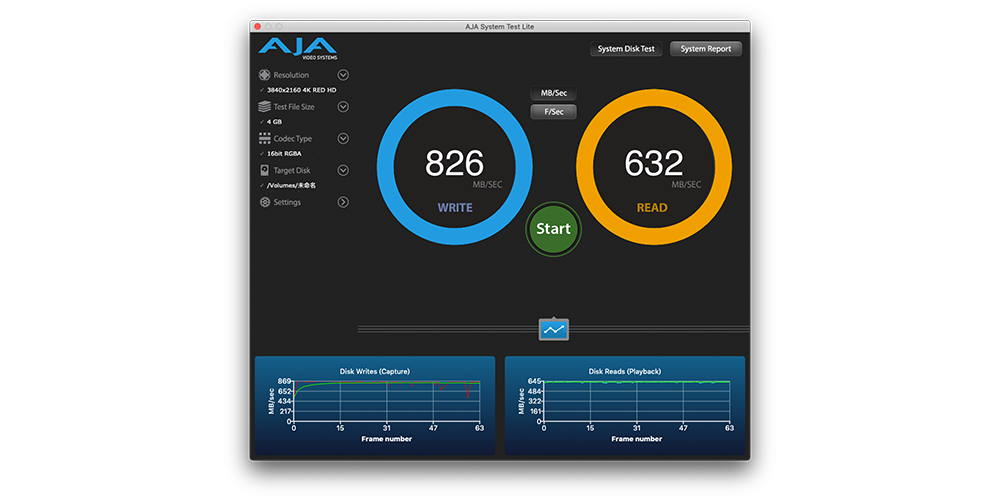The image size is (1000, 500).
Task: Switch units to F/Sec
Action: coord(553,112)
